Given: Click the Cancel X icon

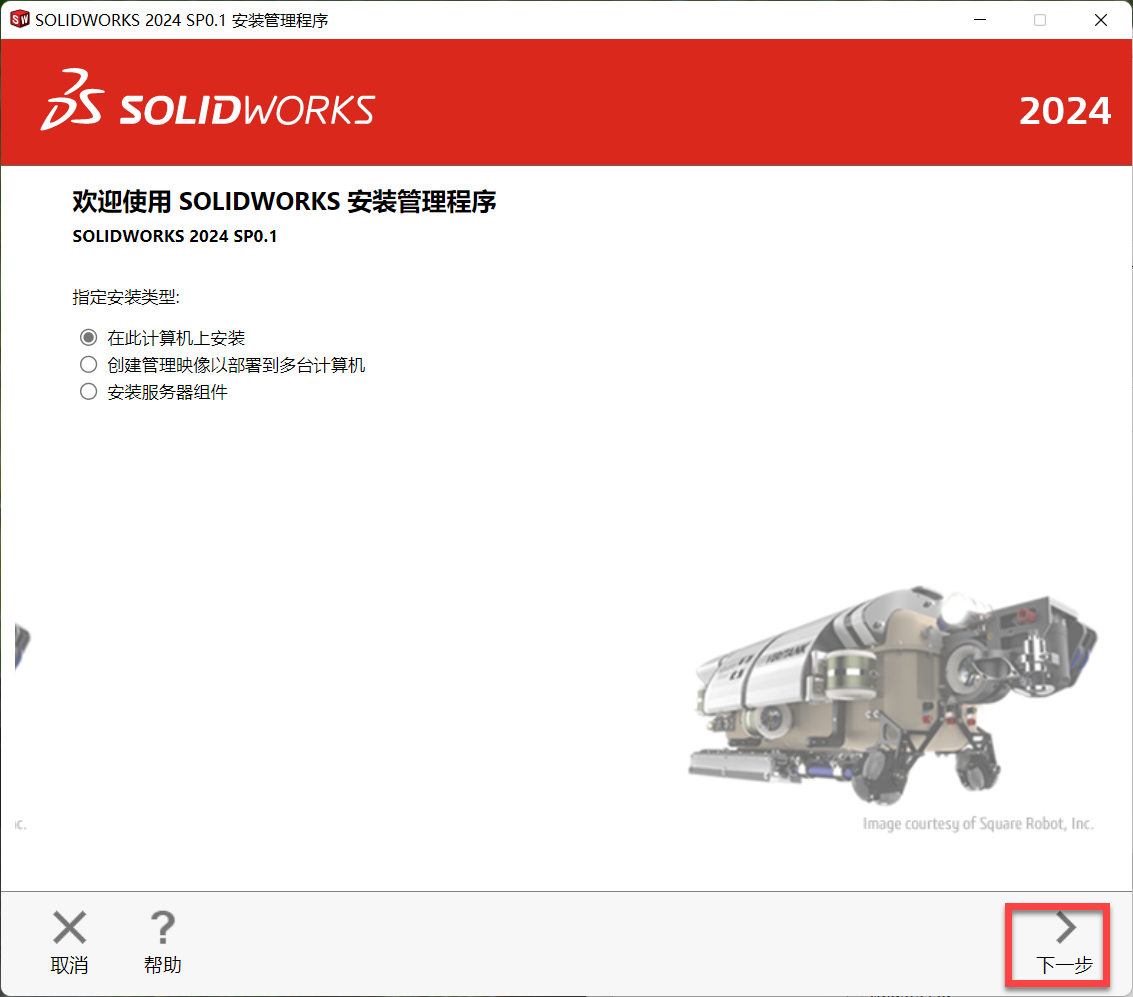Looking at the screenshot, I should 69,928.
